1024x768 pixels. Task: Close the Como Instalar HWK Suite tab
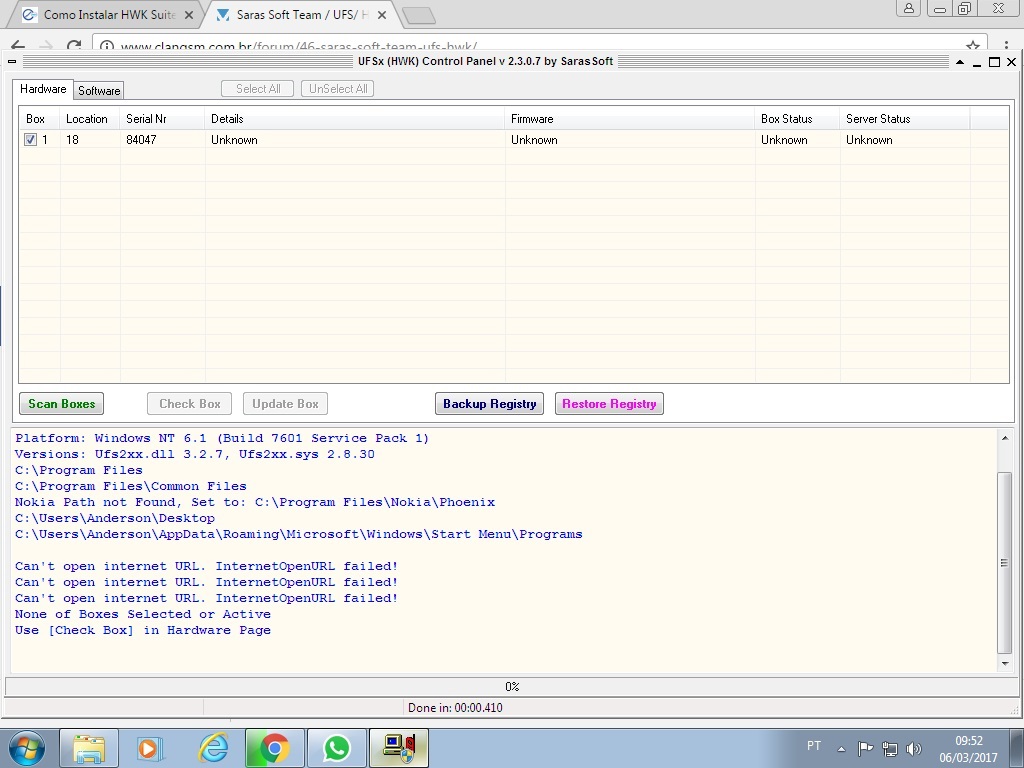click(189, 15)
